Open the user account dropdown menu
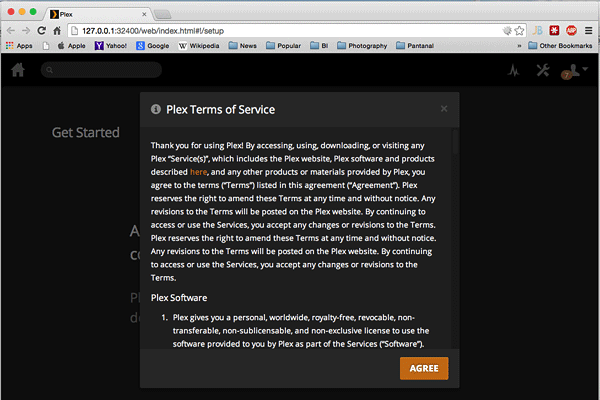Viewport: 600px width, 400px height. [x=574, y=70]
